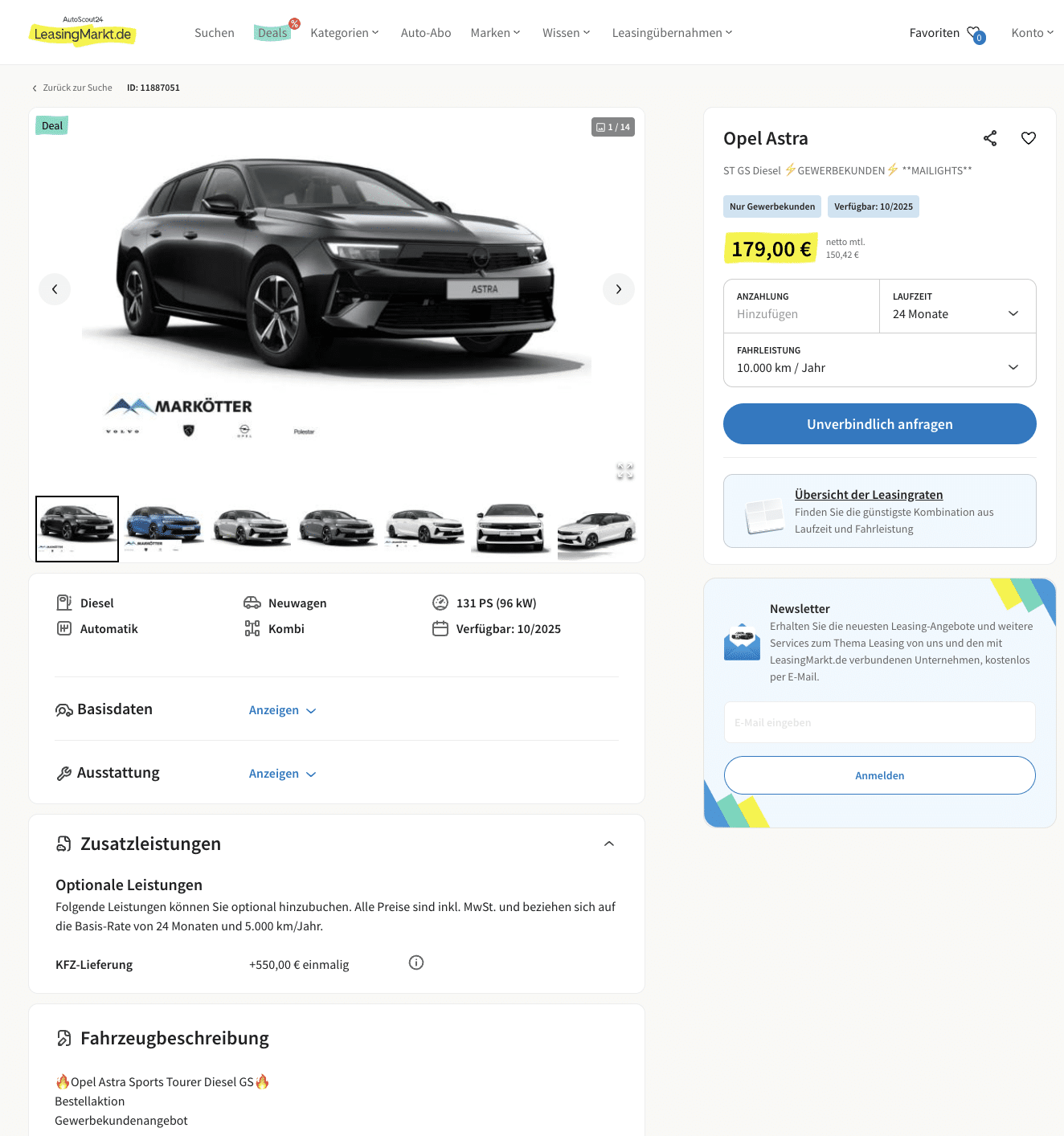
Task: Open the Kategorien menu
Action: (345, 33)
